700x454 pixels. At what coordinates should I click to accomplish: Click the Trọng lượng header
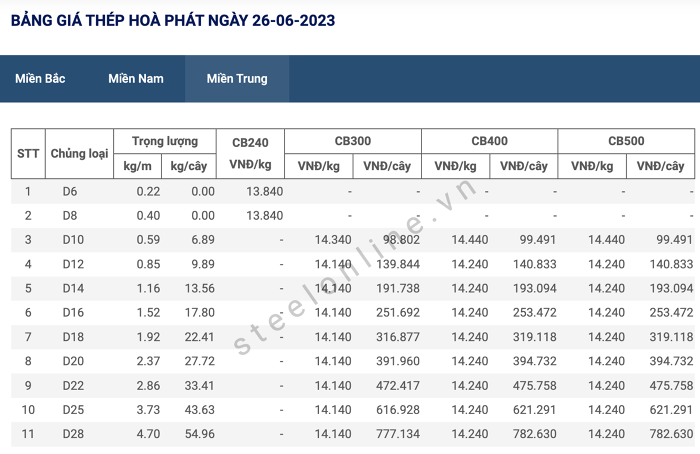(x=165, y=141)
